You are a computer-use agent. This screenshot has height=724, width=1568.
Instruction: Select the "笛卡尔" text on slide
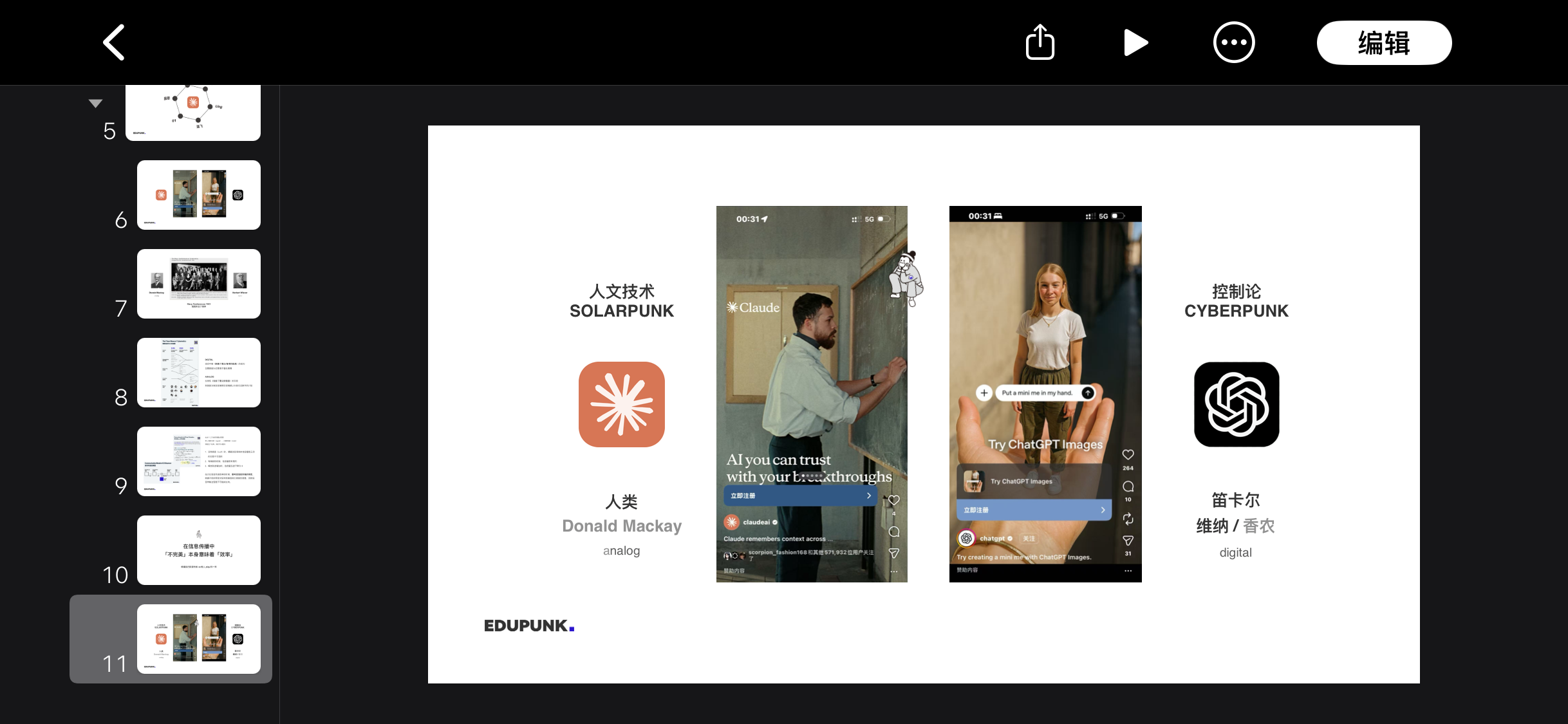click(1236, 500)
